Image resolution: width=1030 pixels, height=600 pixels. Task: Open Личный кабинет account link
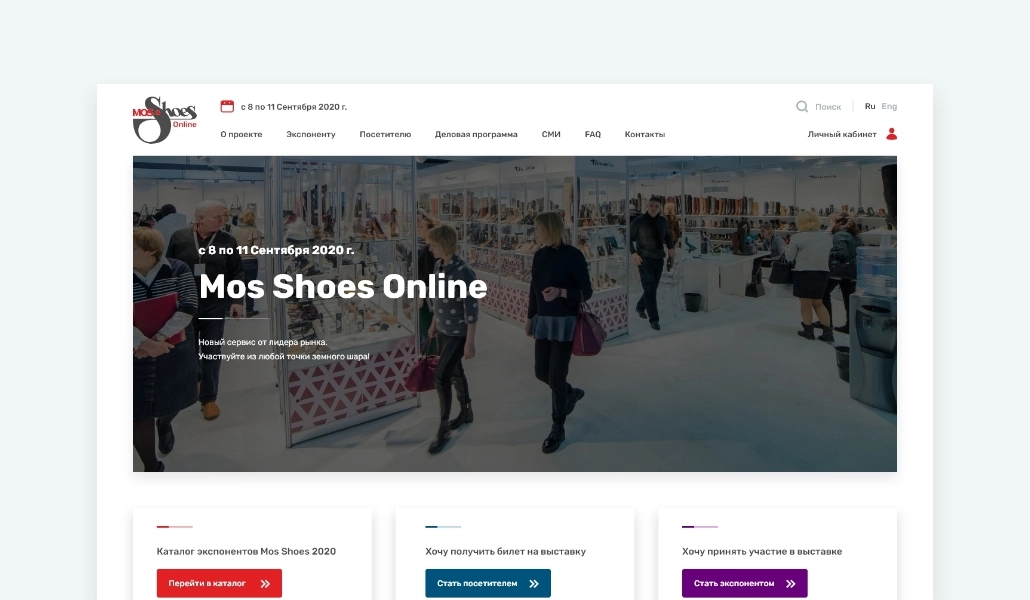pos(842,134)
